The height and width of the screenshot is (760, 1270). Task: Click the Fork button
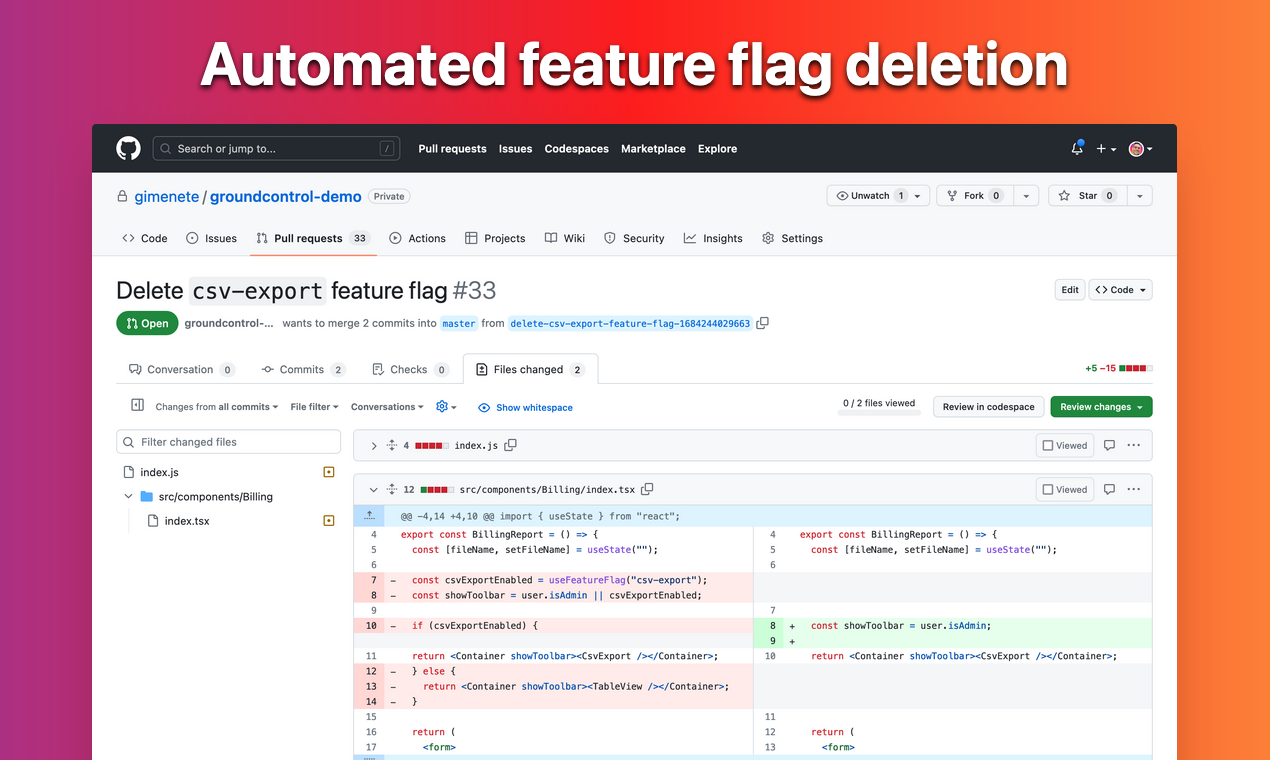975,196
